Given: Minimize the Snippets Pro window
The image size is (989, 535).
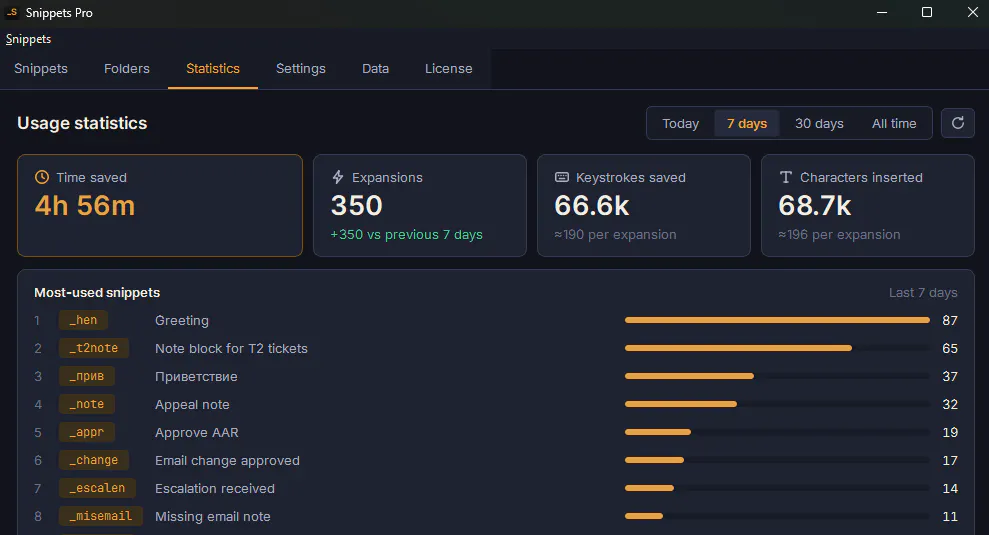Looking at the screenshot, I should coord(882,13).
